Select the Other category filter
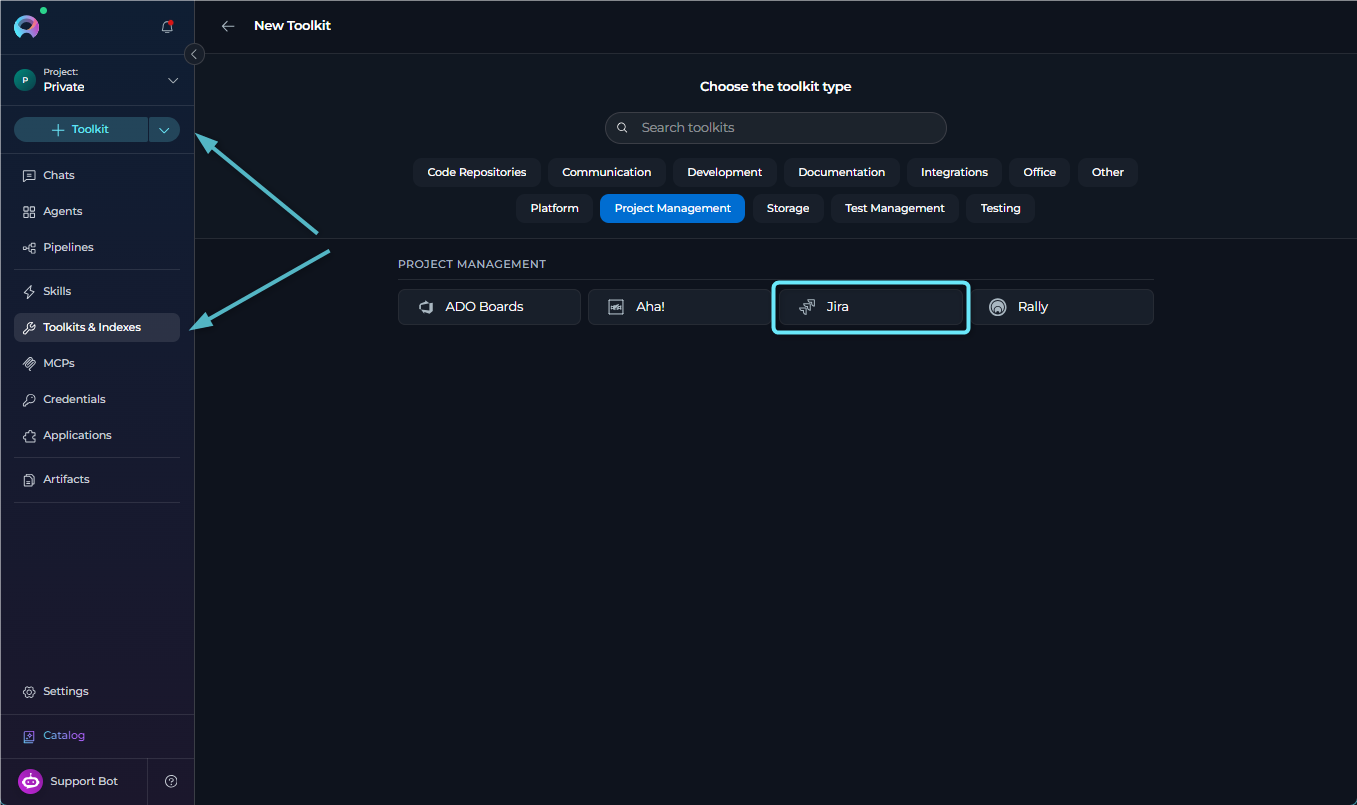Viewport: 1357px width, 805px height. (x=1108, y=172)
